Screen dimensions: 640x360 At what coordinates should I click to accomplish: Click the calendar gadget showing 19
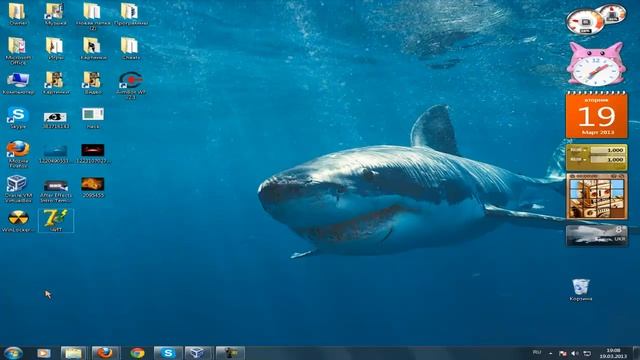tap(596, 115)
